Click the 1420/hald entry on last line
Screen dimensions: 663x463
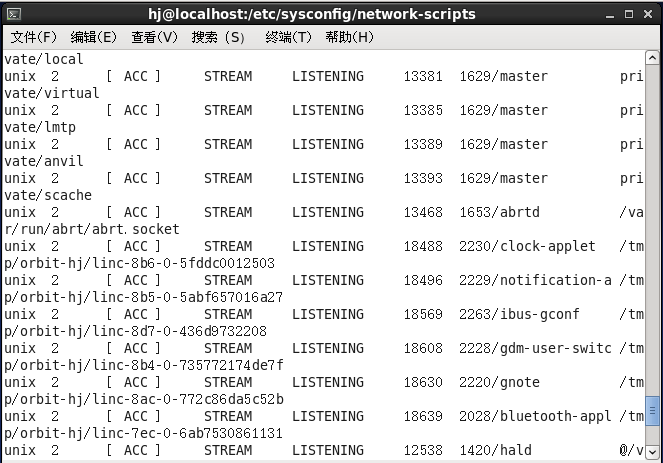tap(496, 450)
